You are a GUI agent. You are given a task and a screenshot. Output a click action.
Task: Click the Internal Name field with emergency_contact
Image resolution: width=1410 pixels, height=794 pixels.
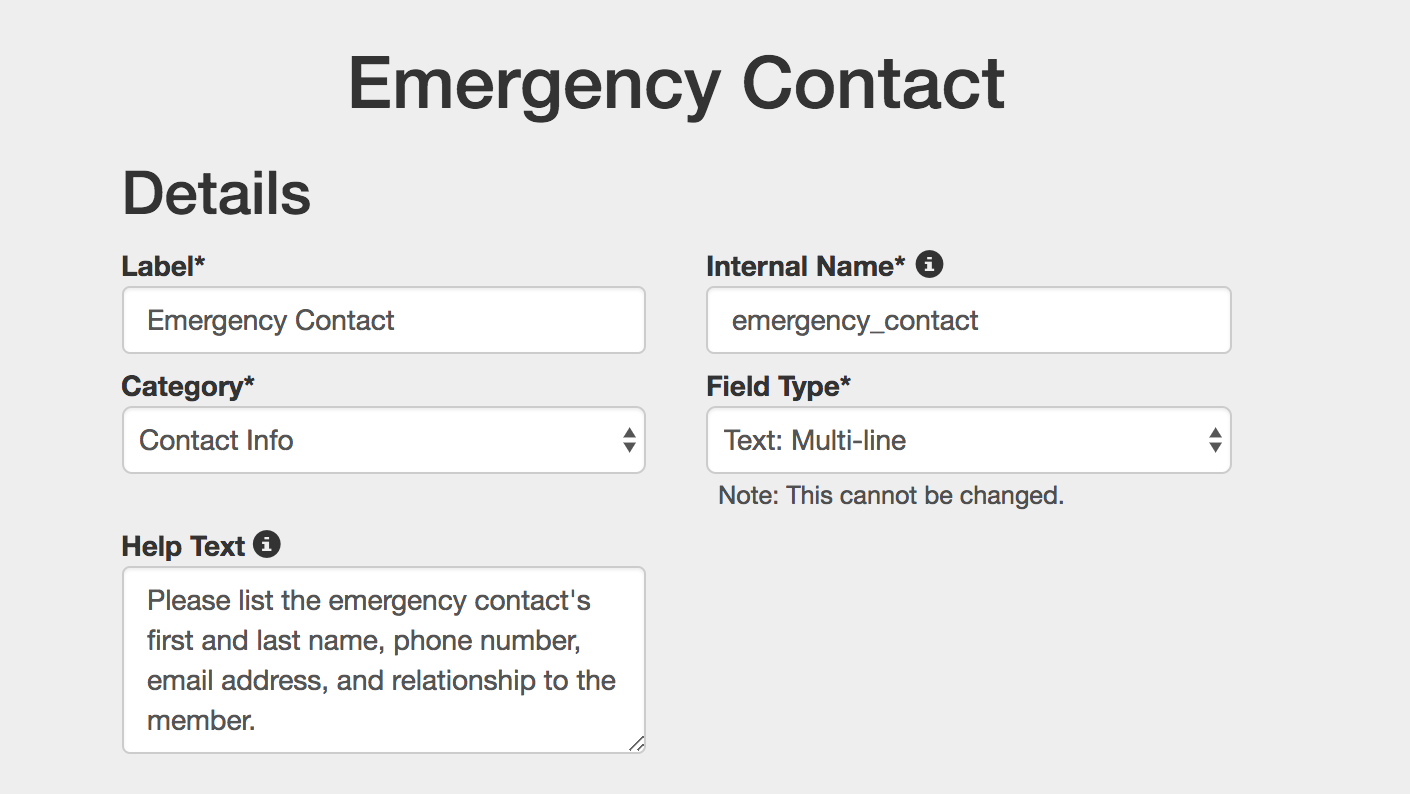coord(969,320)
